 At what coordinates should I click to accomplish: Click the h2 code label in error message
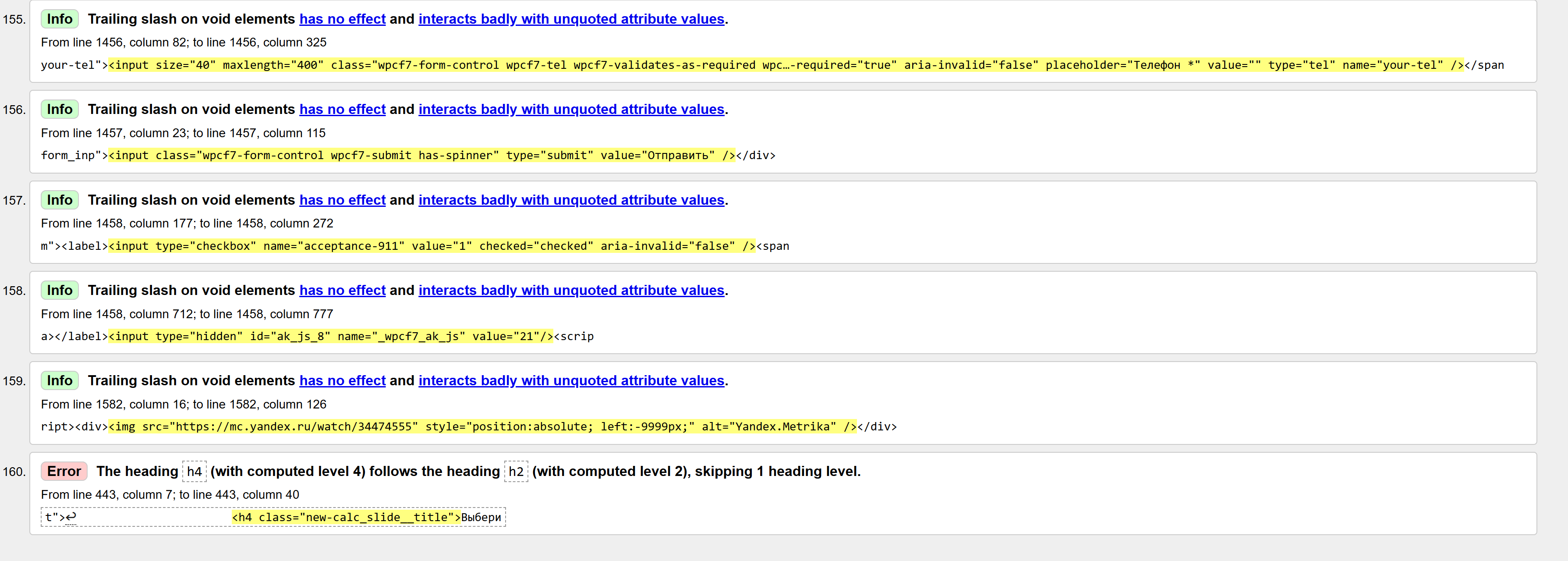click(x=516, y=472)
